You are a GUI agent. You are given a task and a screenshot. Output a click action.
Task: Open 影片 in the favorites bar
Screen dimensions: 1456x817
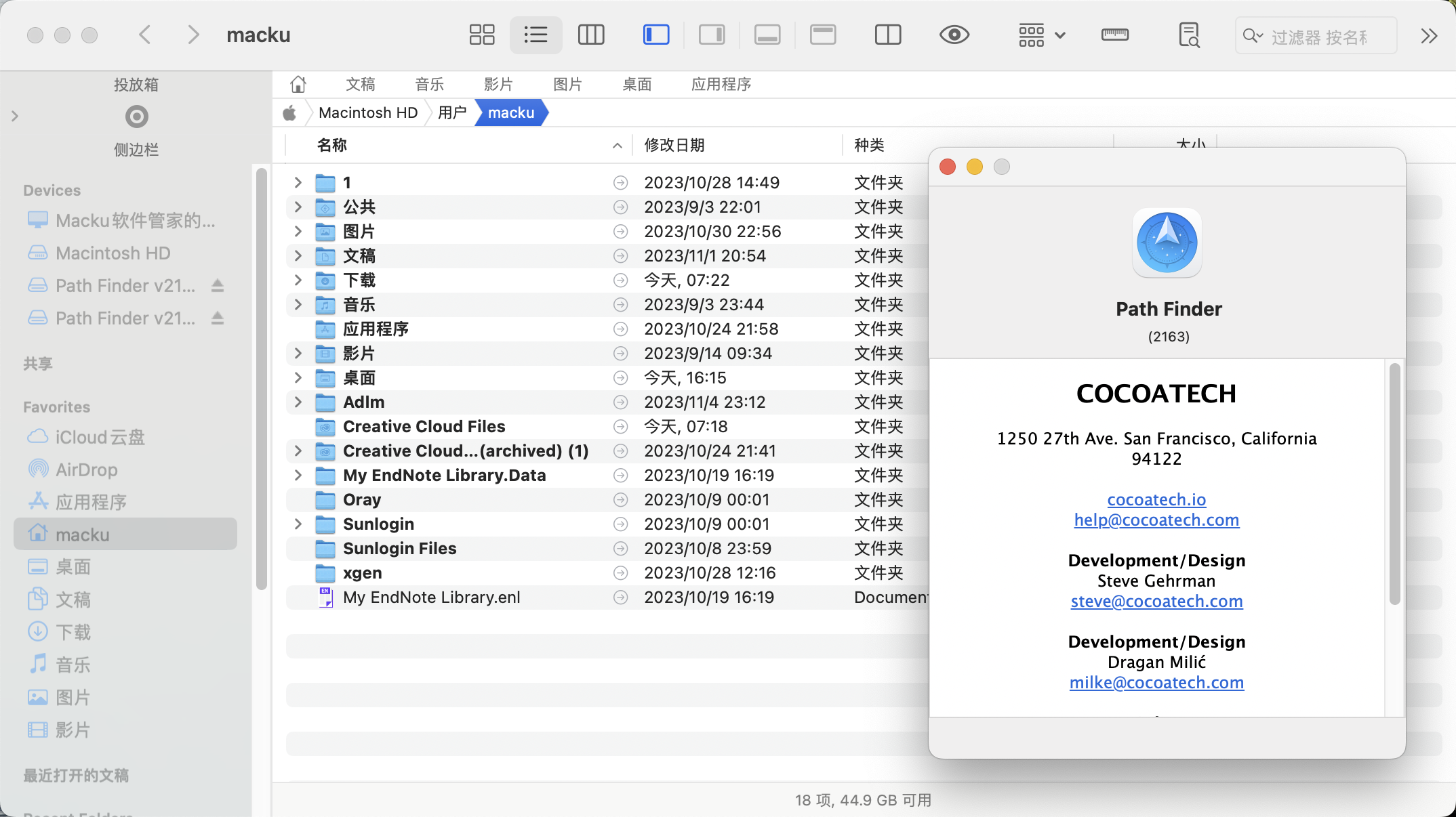pos(499,84)
